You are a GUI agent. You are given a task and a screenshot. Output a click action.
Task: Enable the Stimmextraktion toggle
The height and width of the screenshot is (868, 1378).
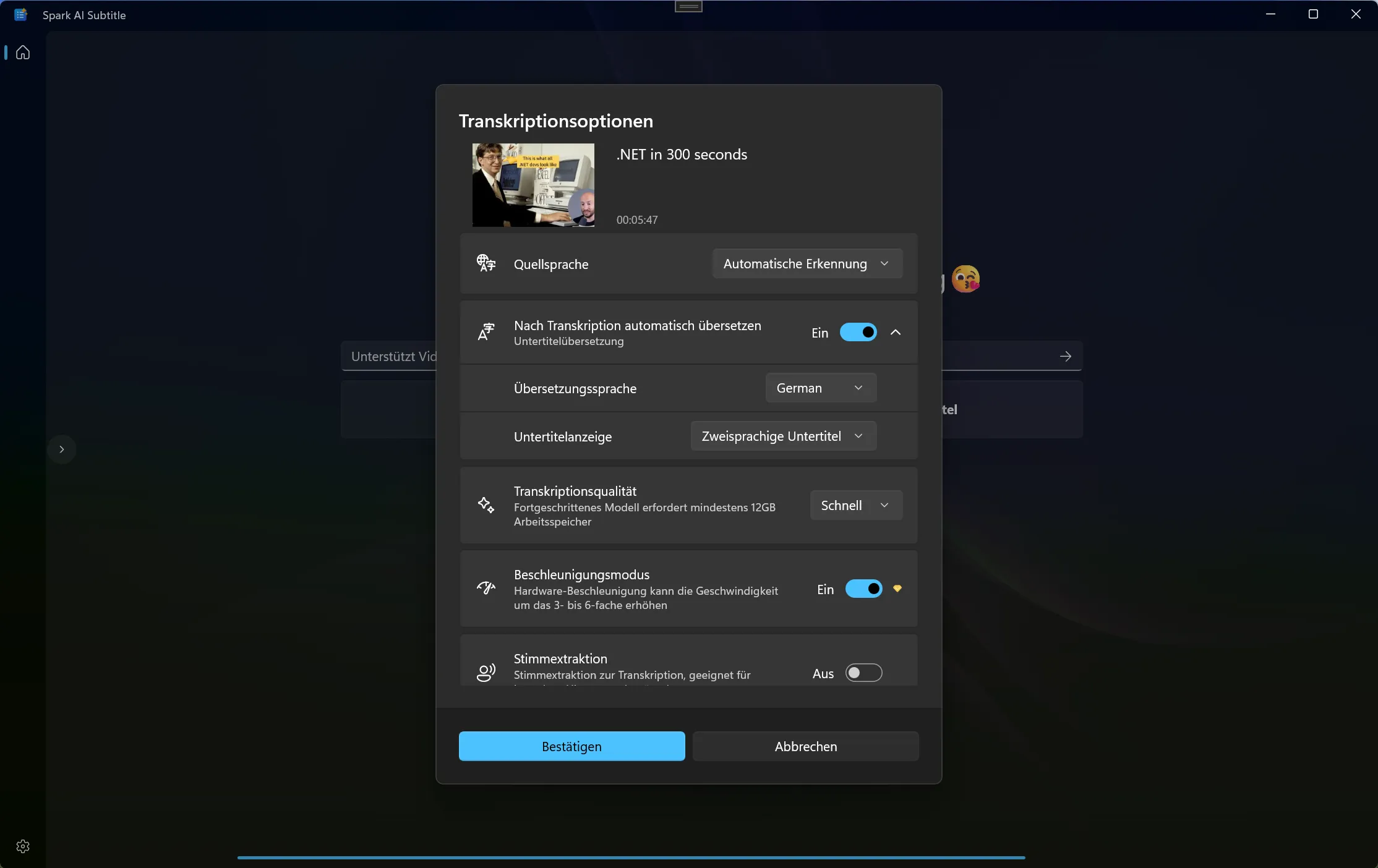pos(863,673)
